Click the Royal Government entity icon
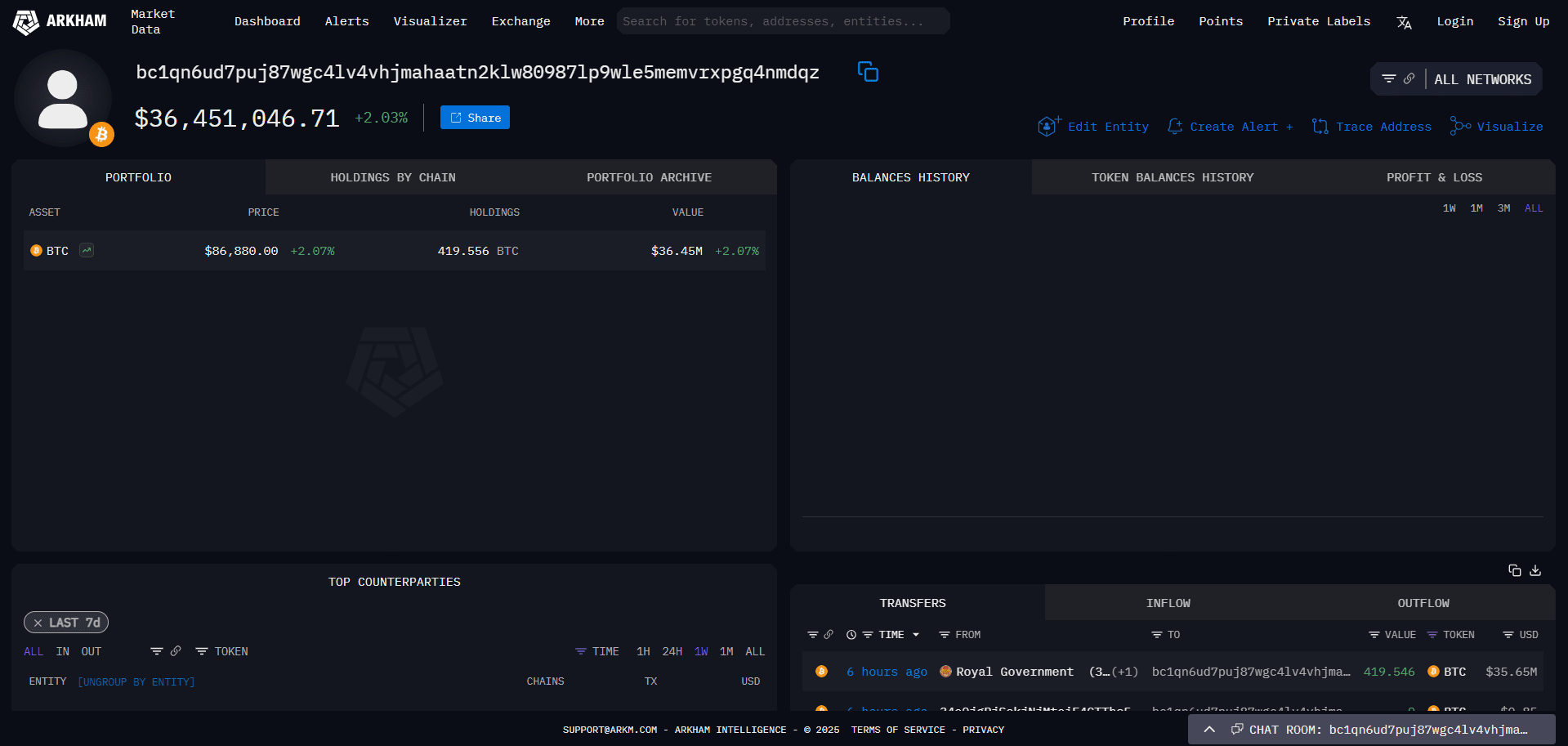This screenshot has height=746, width=1568. (945, 672)
